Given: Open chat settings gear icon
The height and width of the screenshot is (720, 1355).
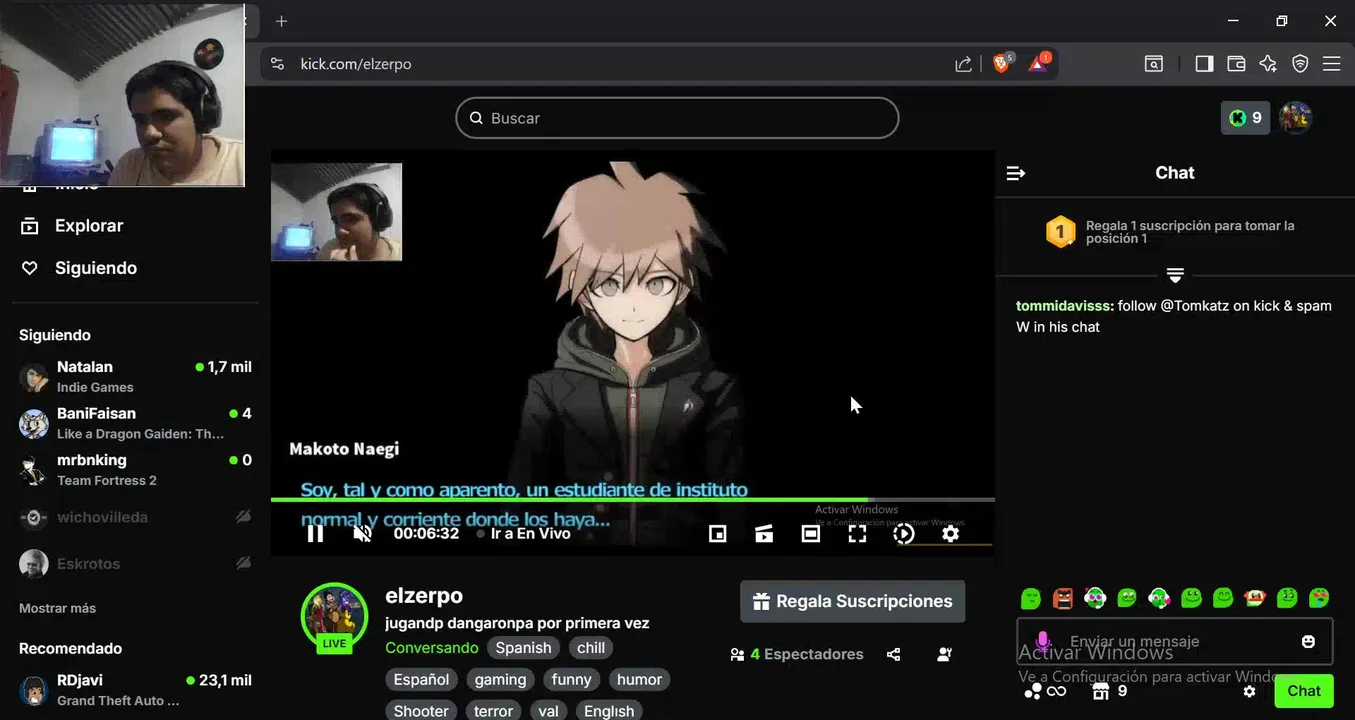Looking at the screenshot, I should tap(1249, 691).
